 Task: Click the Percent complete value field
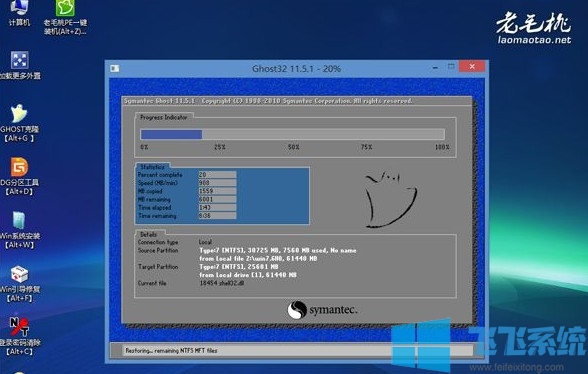click(x=217, y=174)
